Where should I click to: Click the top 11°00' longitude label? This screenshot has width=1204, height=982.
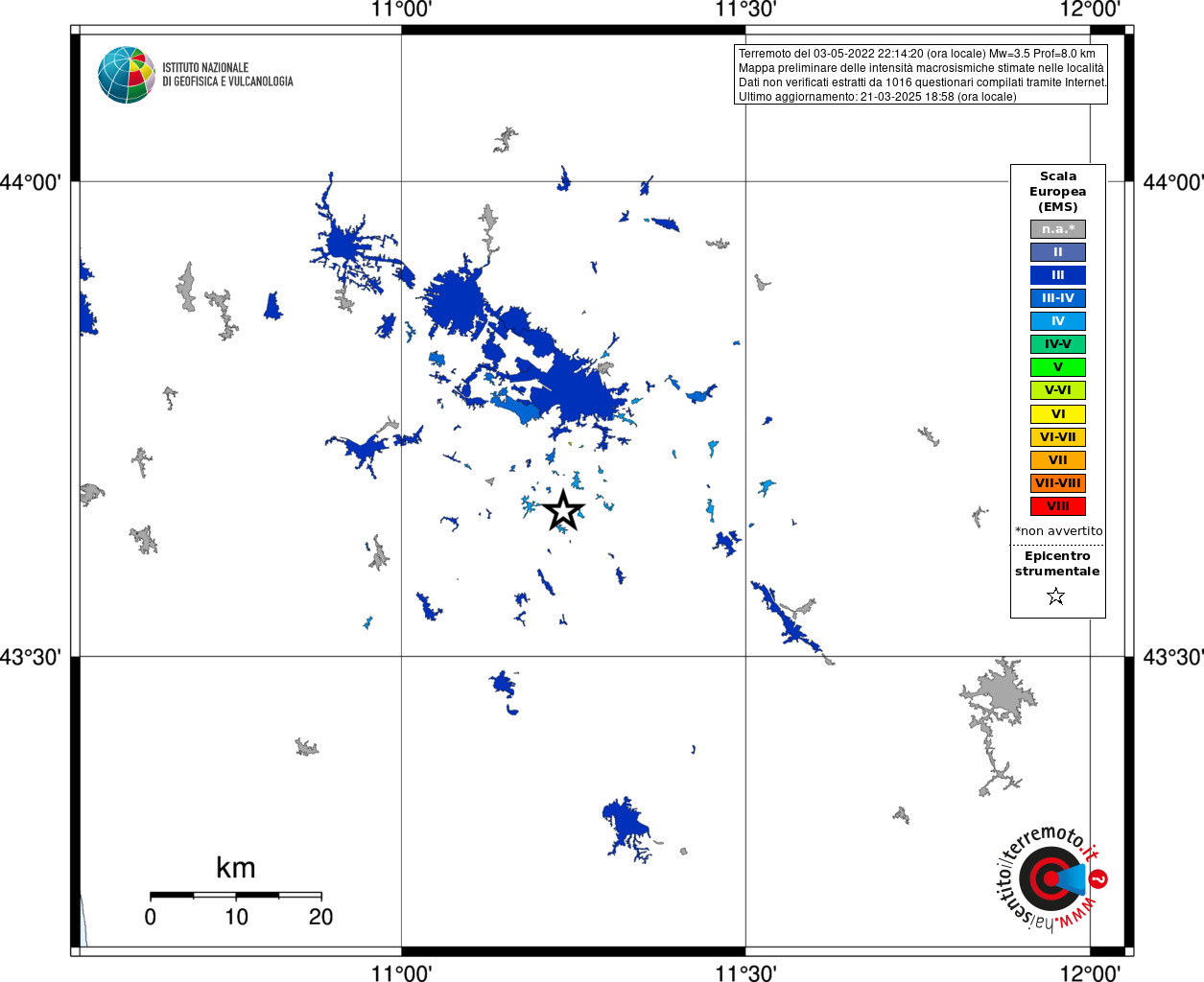(x=401, y=10)
